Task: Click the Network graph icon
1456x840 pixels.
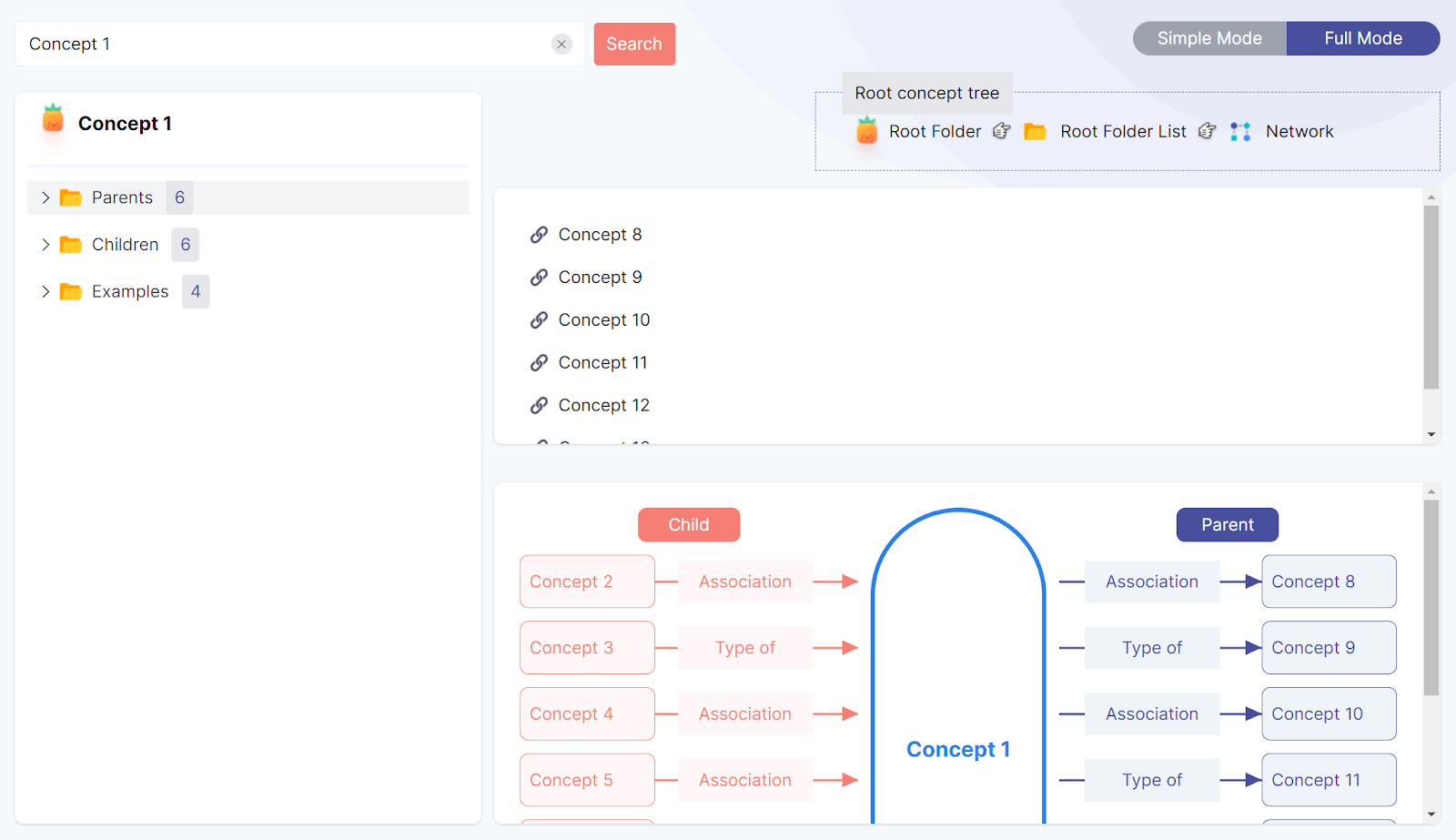Action: 1240,131
